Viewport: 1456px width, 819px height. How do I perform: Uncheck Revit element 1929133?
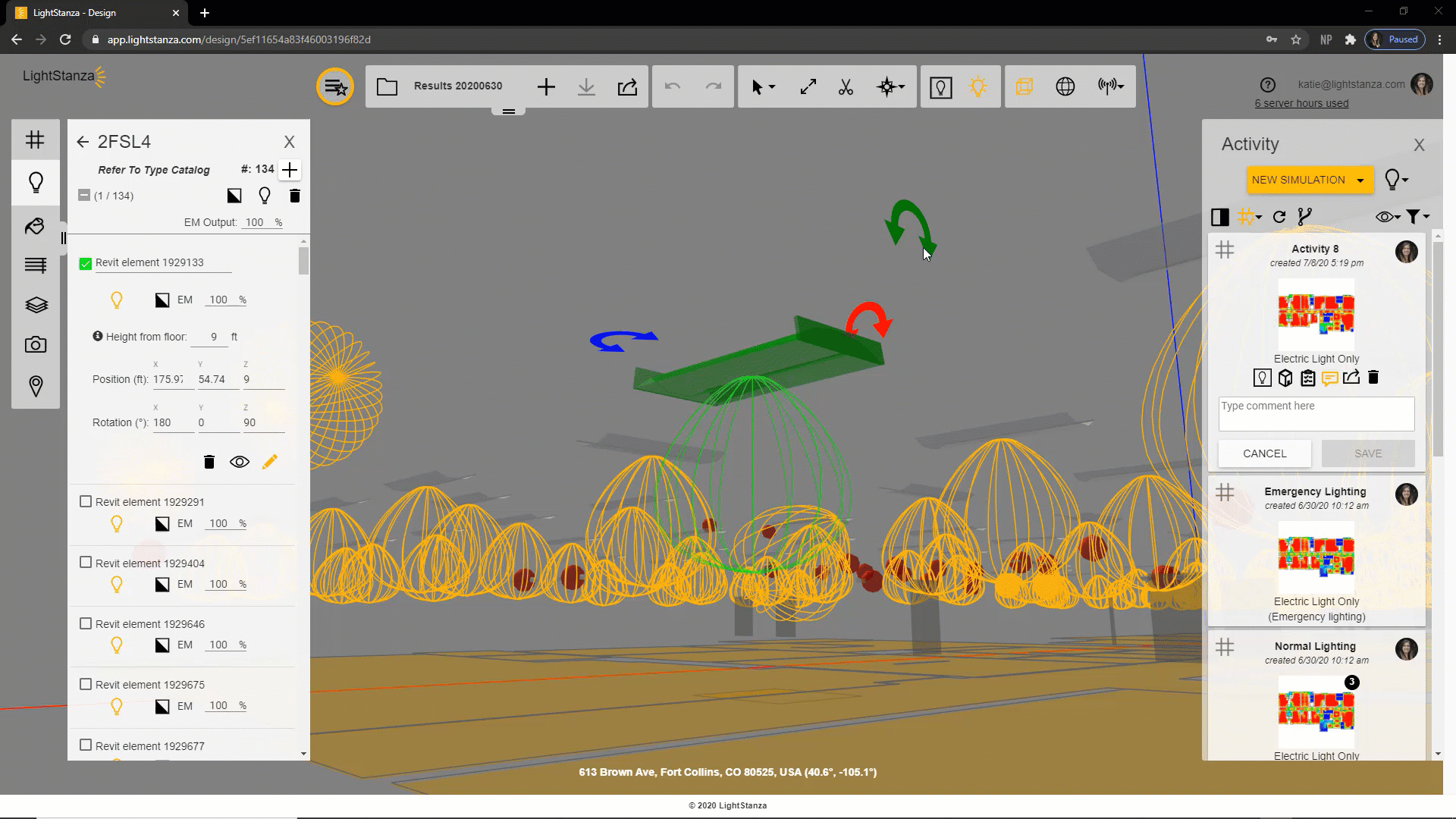pos(86,263)
